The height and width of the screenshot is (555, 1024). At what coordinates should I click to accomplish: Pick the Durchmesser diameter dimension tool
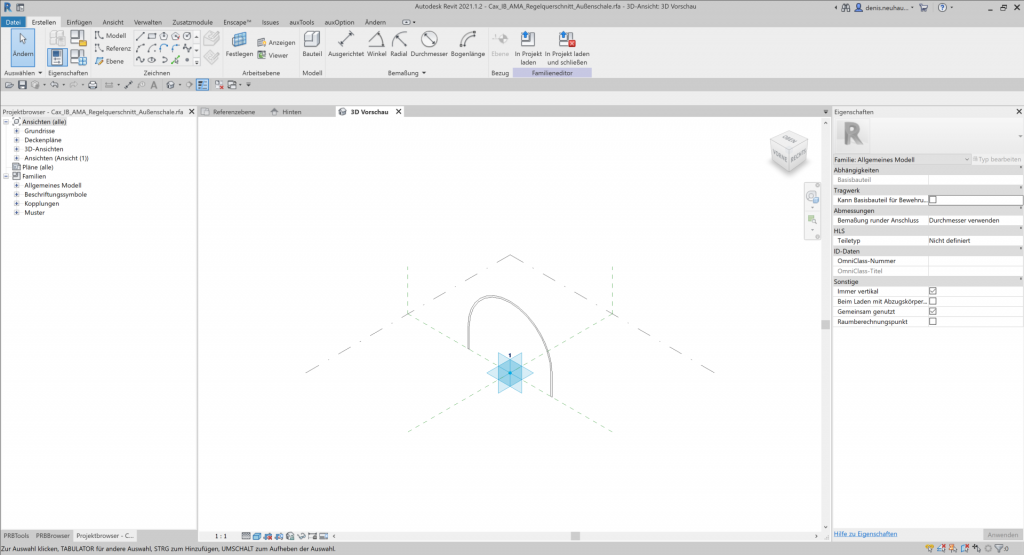[x=429, y=43]
